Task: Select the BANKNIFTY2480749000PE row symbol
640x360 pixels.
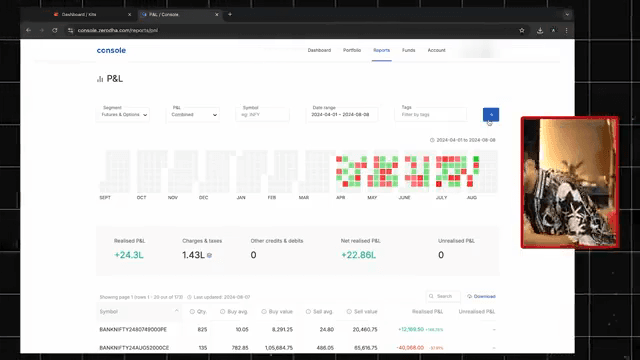Action: (133, 329)
